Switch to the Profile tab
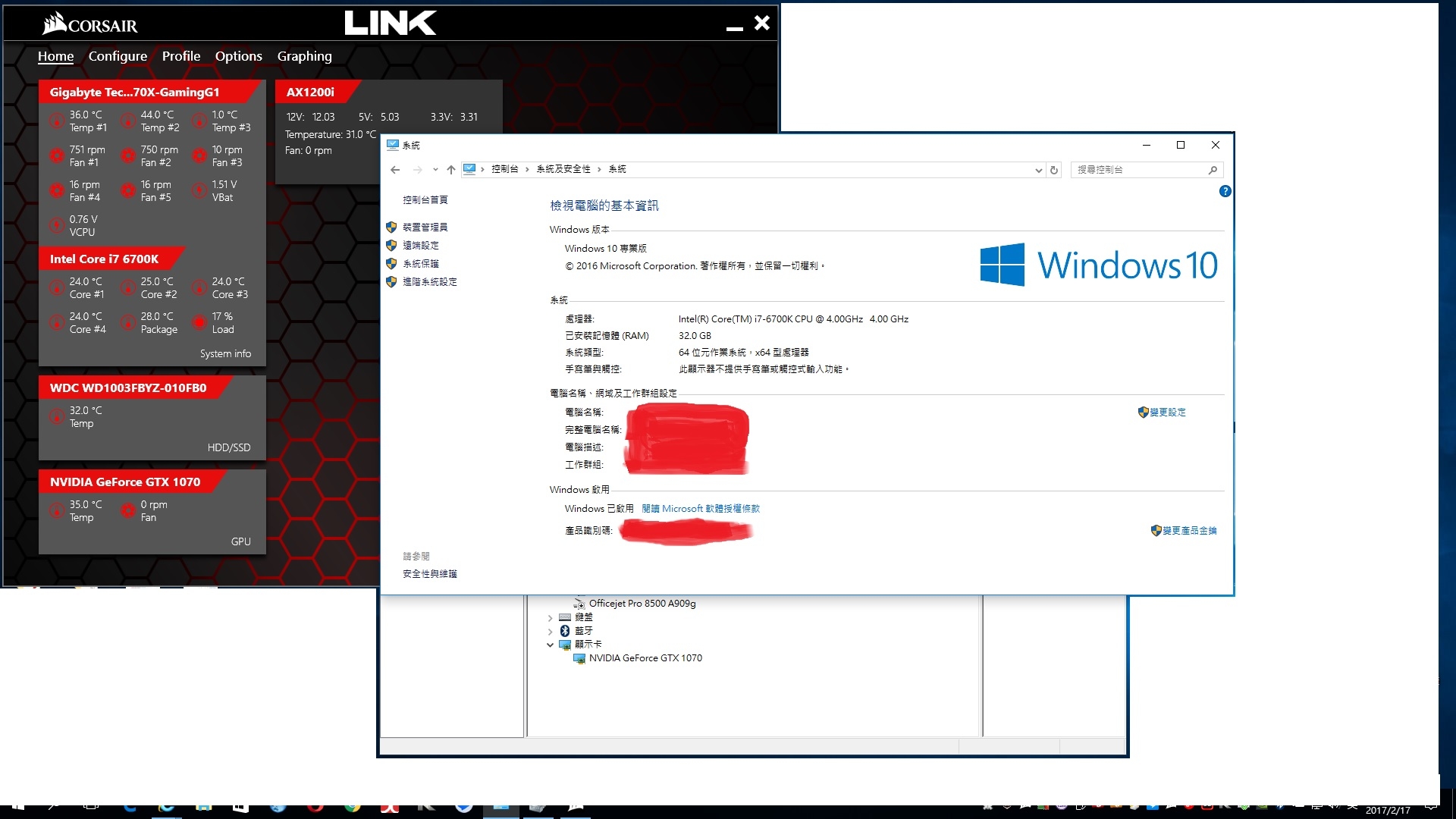 (x=181, y=56)
